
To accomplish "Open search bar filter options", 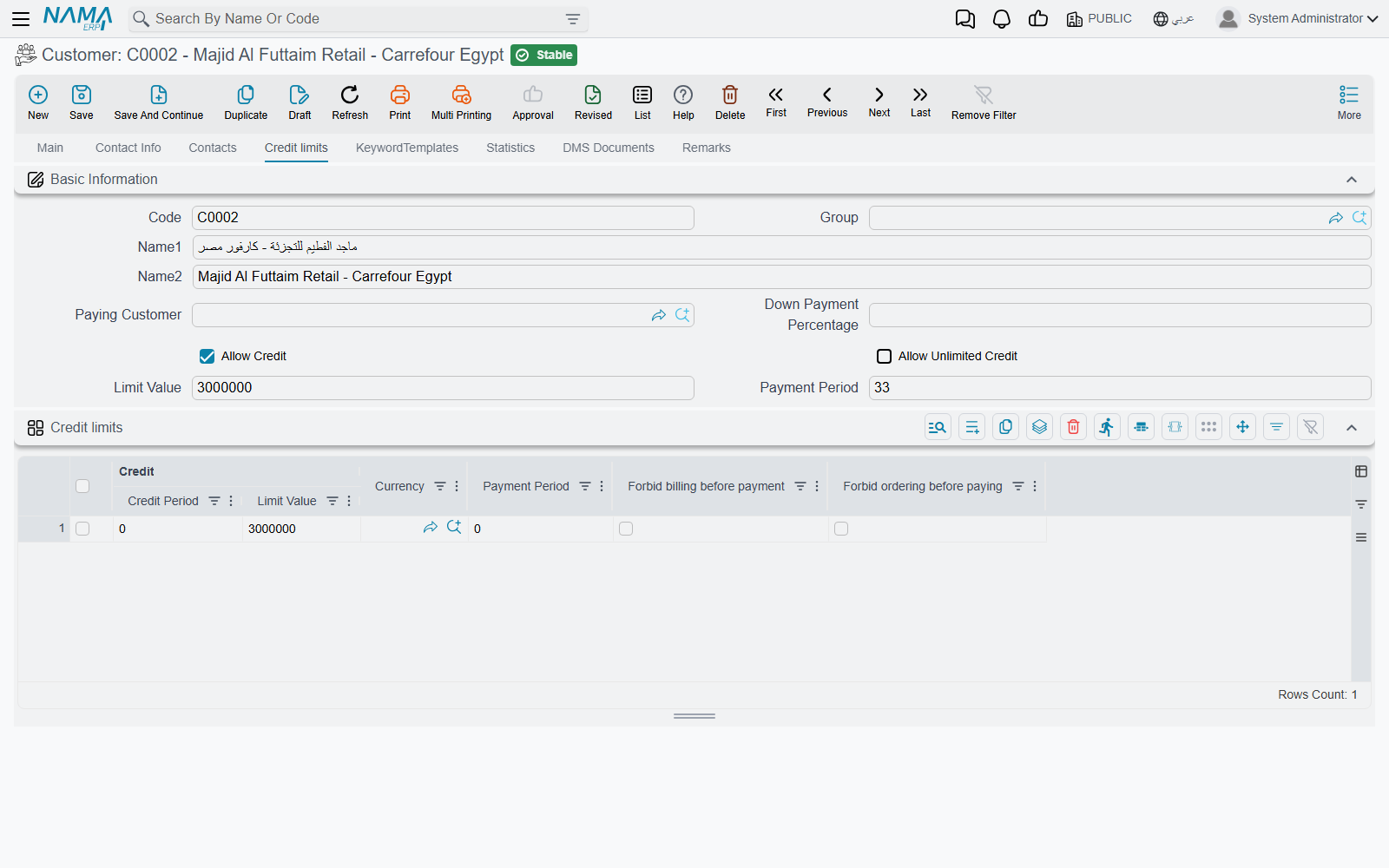I will tap(573, 19).
